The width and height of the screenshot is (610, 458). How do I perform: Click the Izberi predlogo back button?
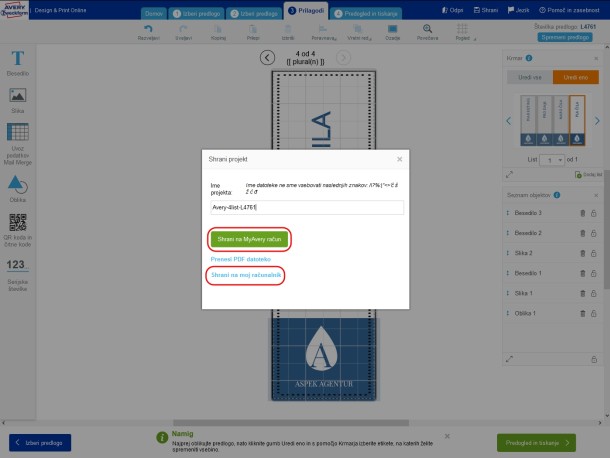pyautogui.click(x=40, y=443)
